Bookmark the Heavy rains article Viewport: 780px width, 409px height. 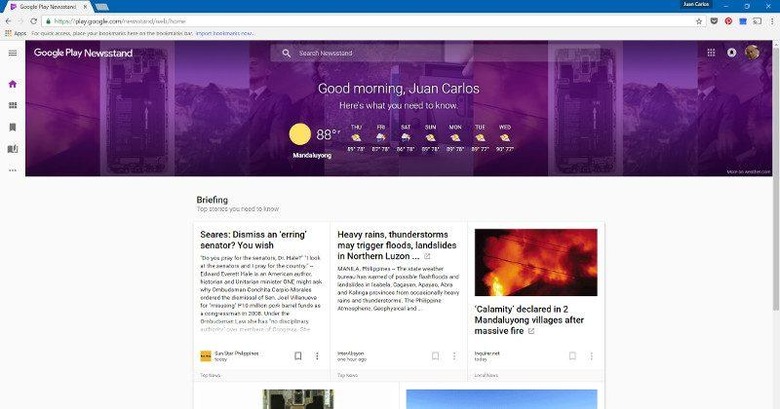coord(435,356)
